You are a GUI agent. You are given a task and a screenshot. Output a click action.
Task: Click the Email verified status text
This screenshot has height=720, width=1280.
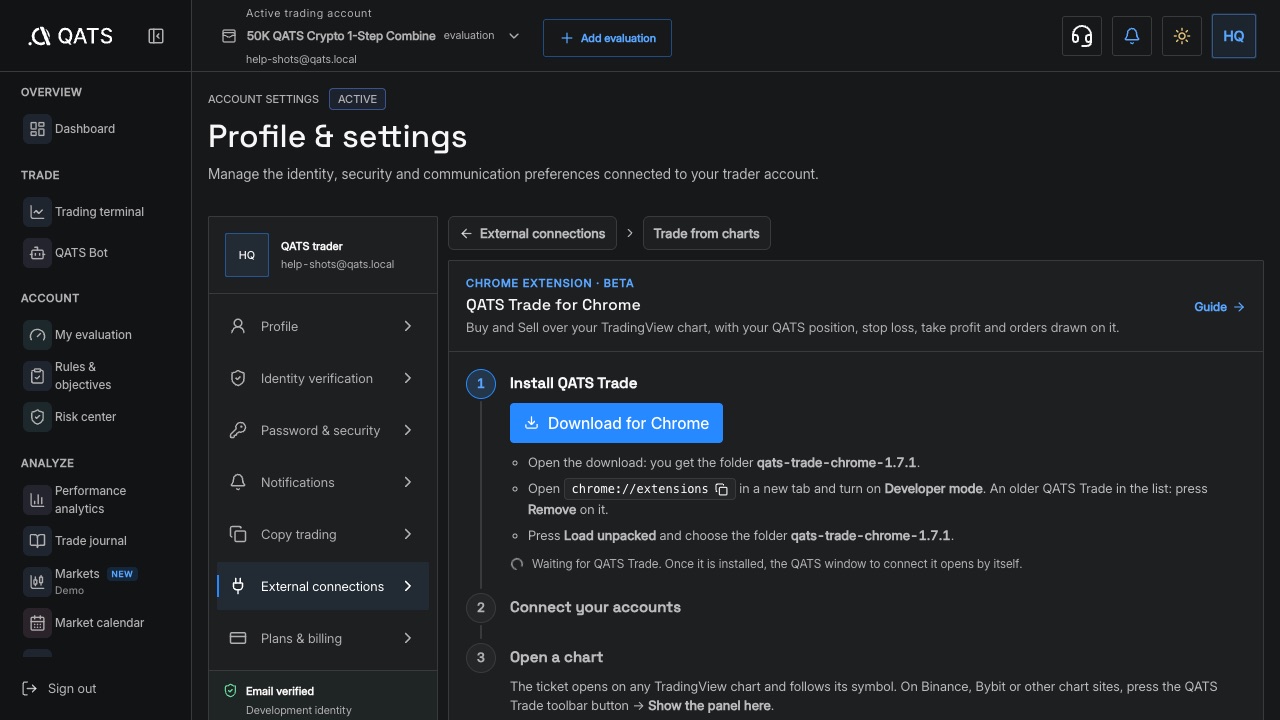pyautogui.click(x=280, y=691)
